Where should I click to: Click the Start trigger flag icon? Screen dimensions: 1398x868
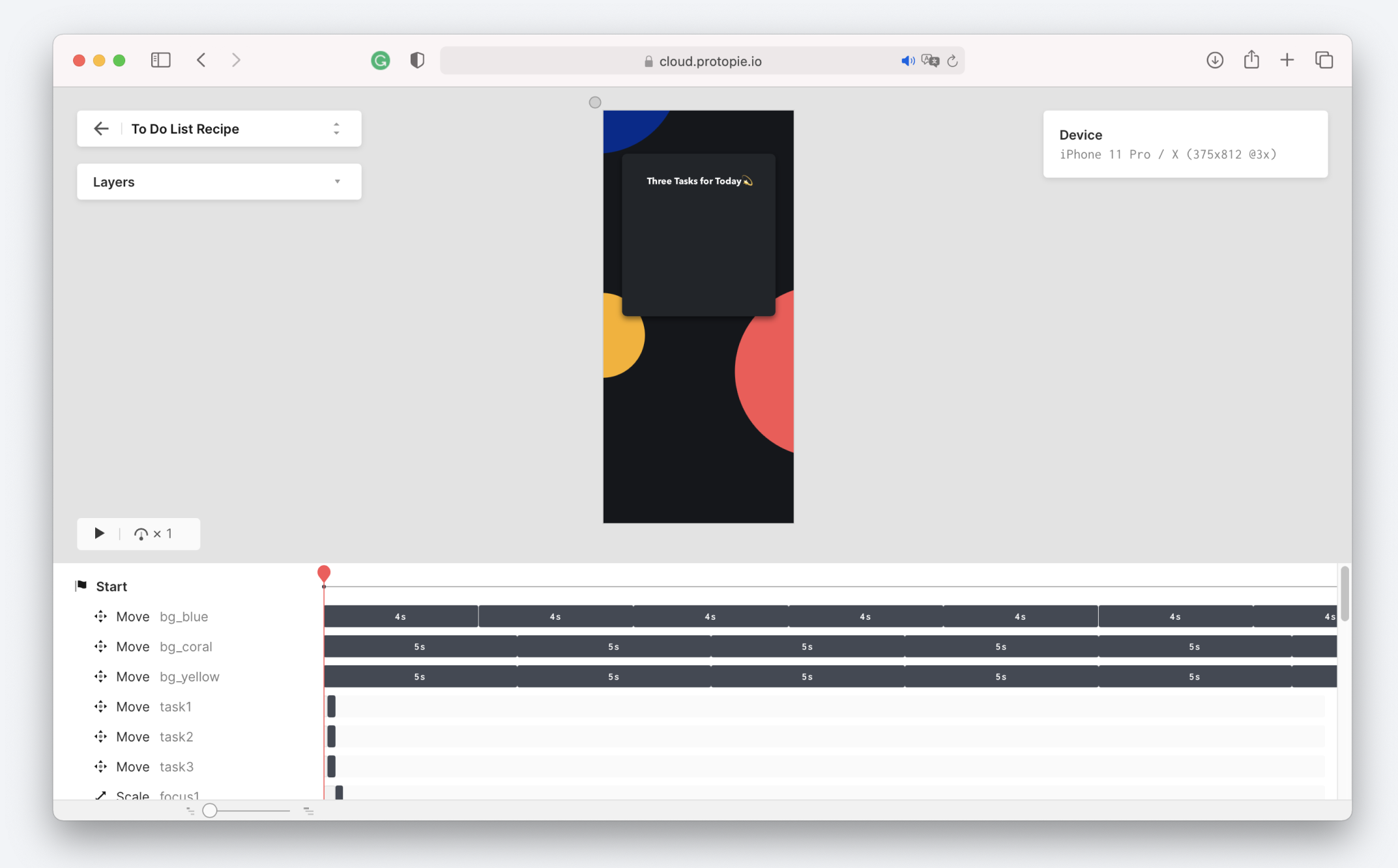point(81,586)
